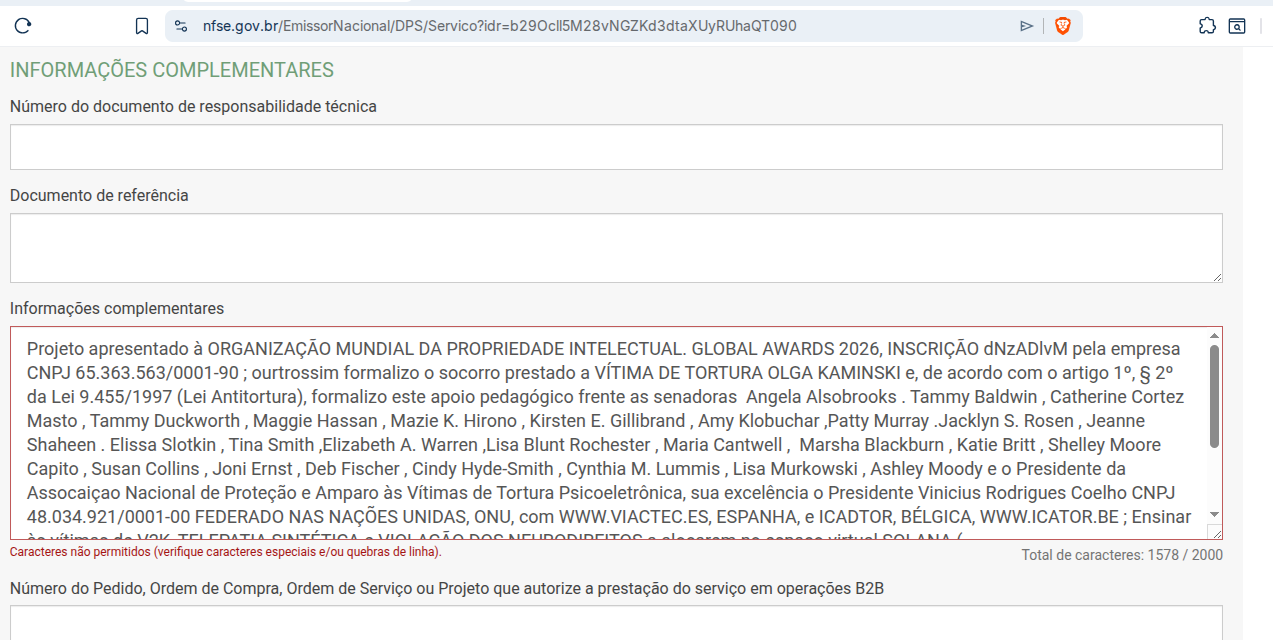Viewport: 1273px width, 640px height.
Task: Open site settings icon beside the URL
Action: (181, 26)
